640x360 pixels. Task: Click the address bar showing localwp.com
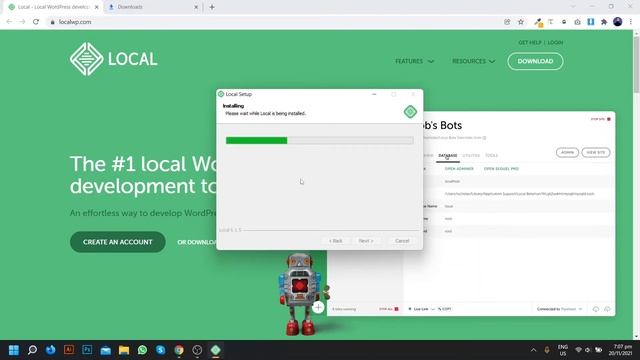(273, 22)
